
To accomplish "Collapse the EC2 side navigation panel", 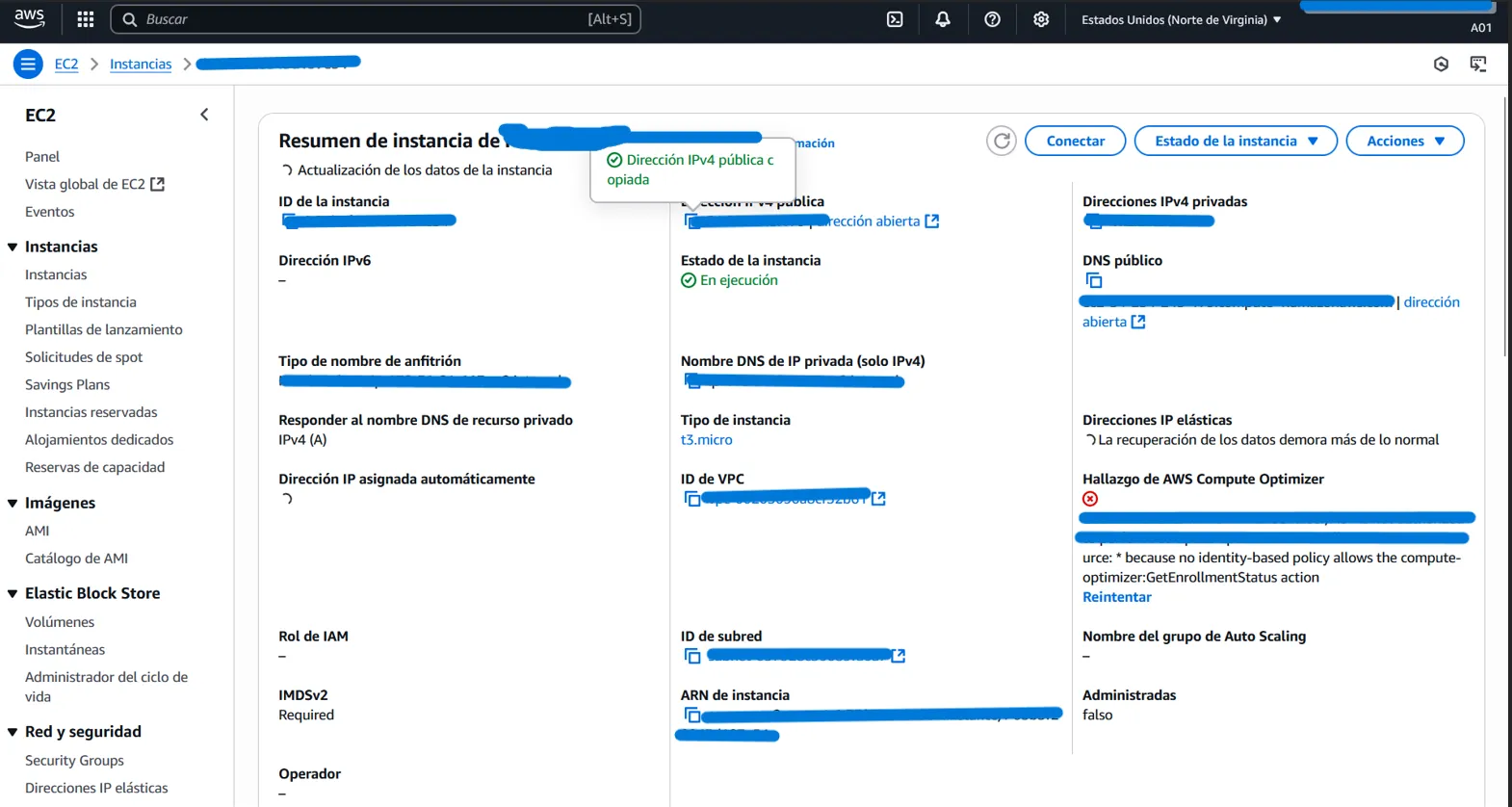I will tap(204, 115).
